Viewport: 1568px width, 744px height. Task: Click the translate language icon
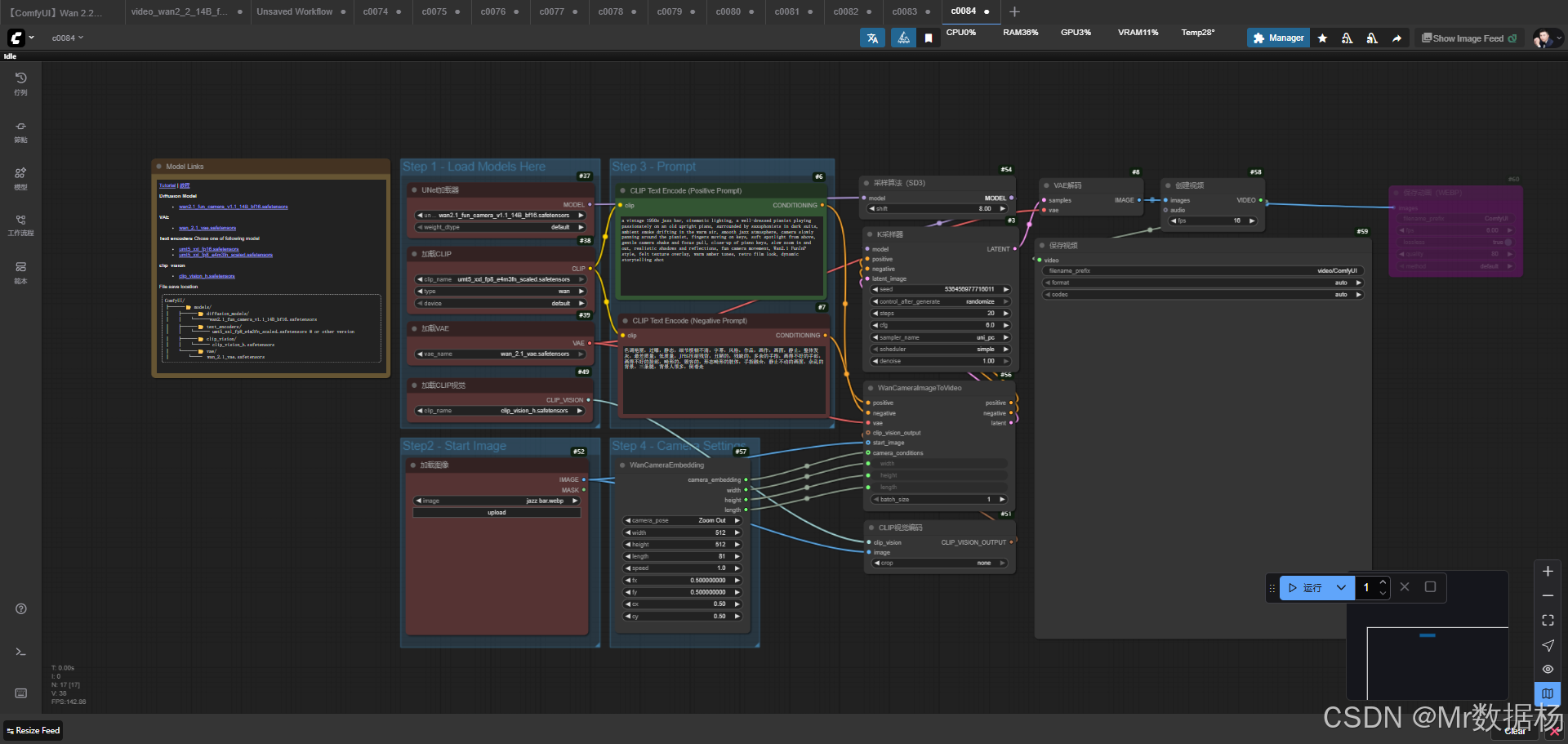point(872,38)
